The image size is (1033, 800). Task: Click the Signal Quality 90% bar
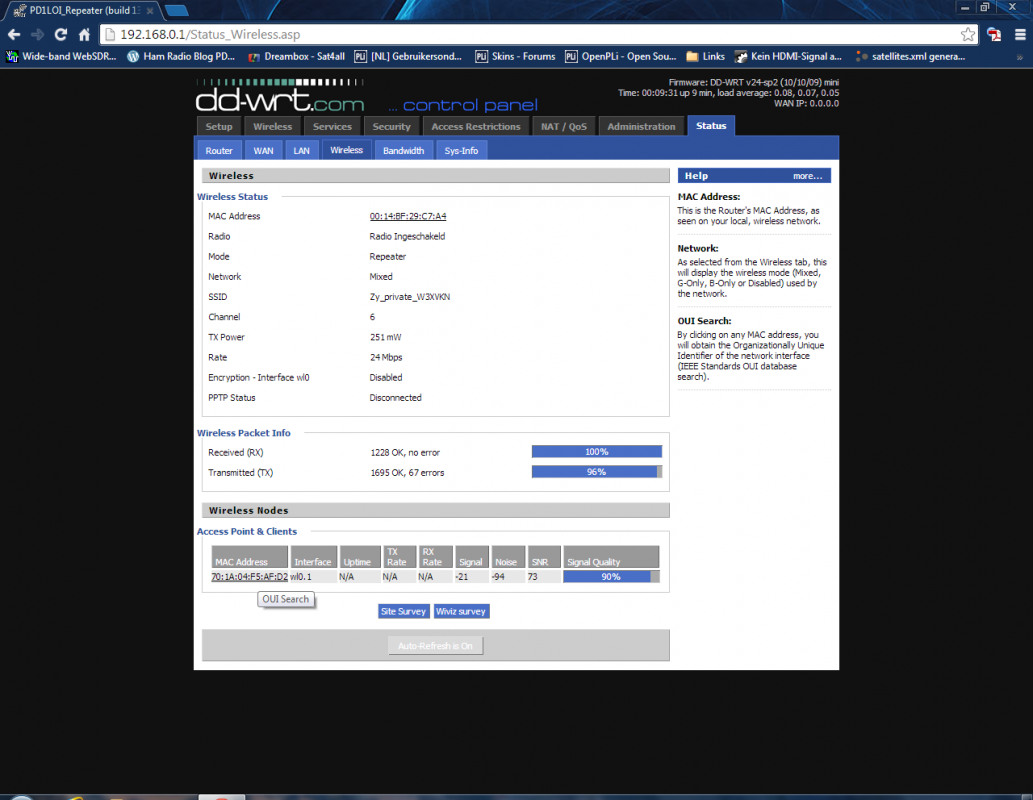point(611,577)
